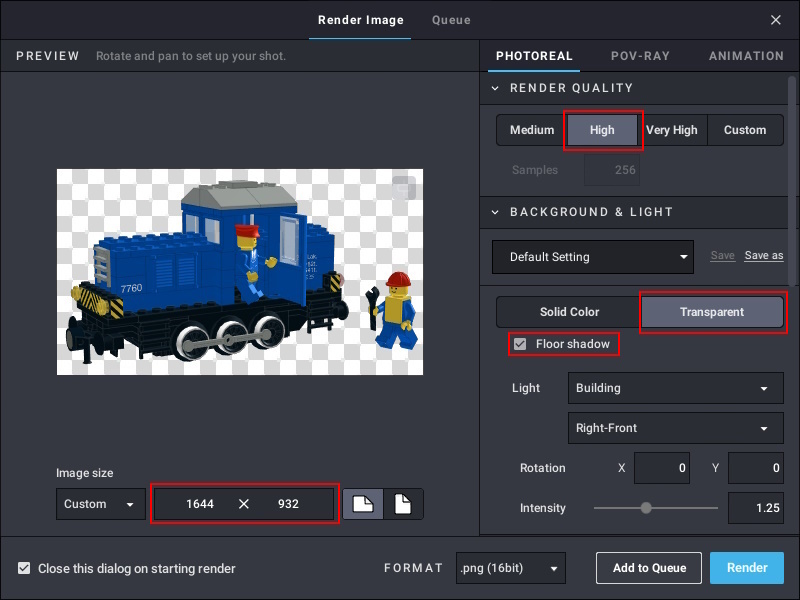Open the Custom image size dropdown

(101, 504)
